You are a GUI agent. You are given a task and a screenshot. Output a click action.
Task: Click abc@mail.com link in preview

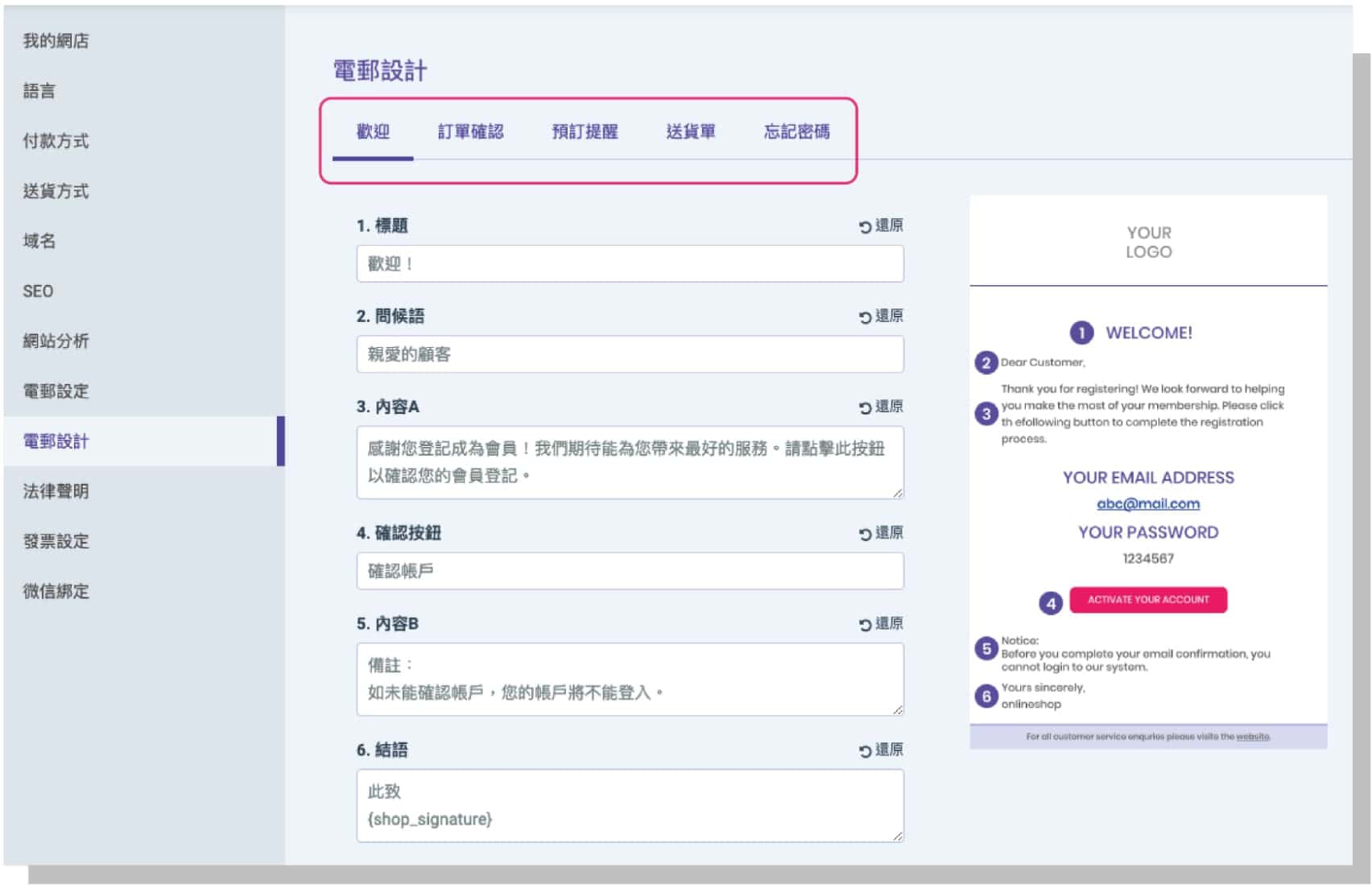[1148, 504]
